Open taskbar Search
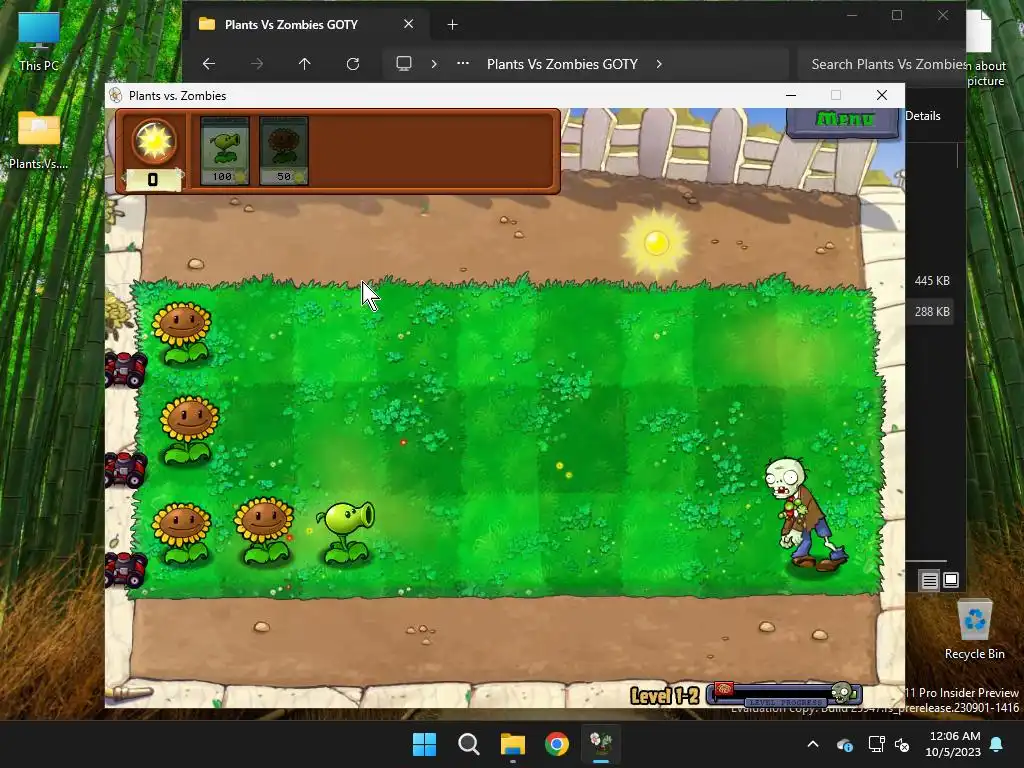The image size is (1024, 768). [468, 744]
